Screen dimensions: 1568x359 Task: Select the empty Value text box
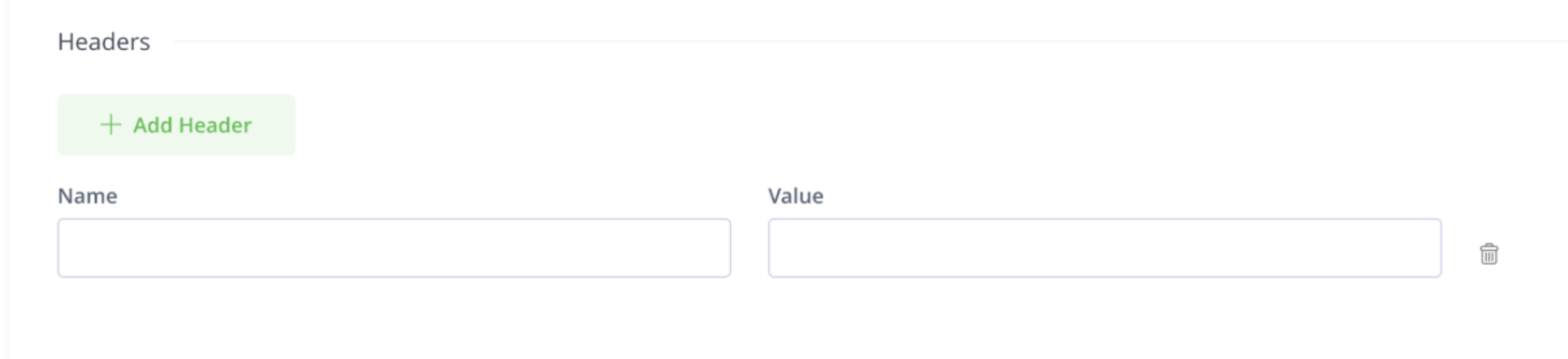(1104, 248)
